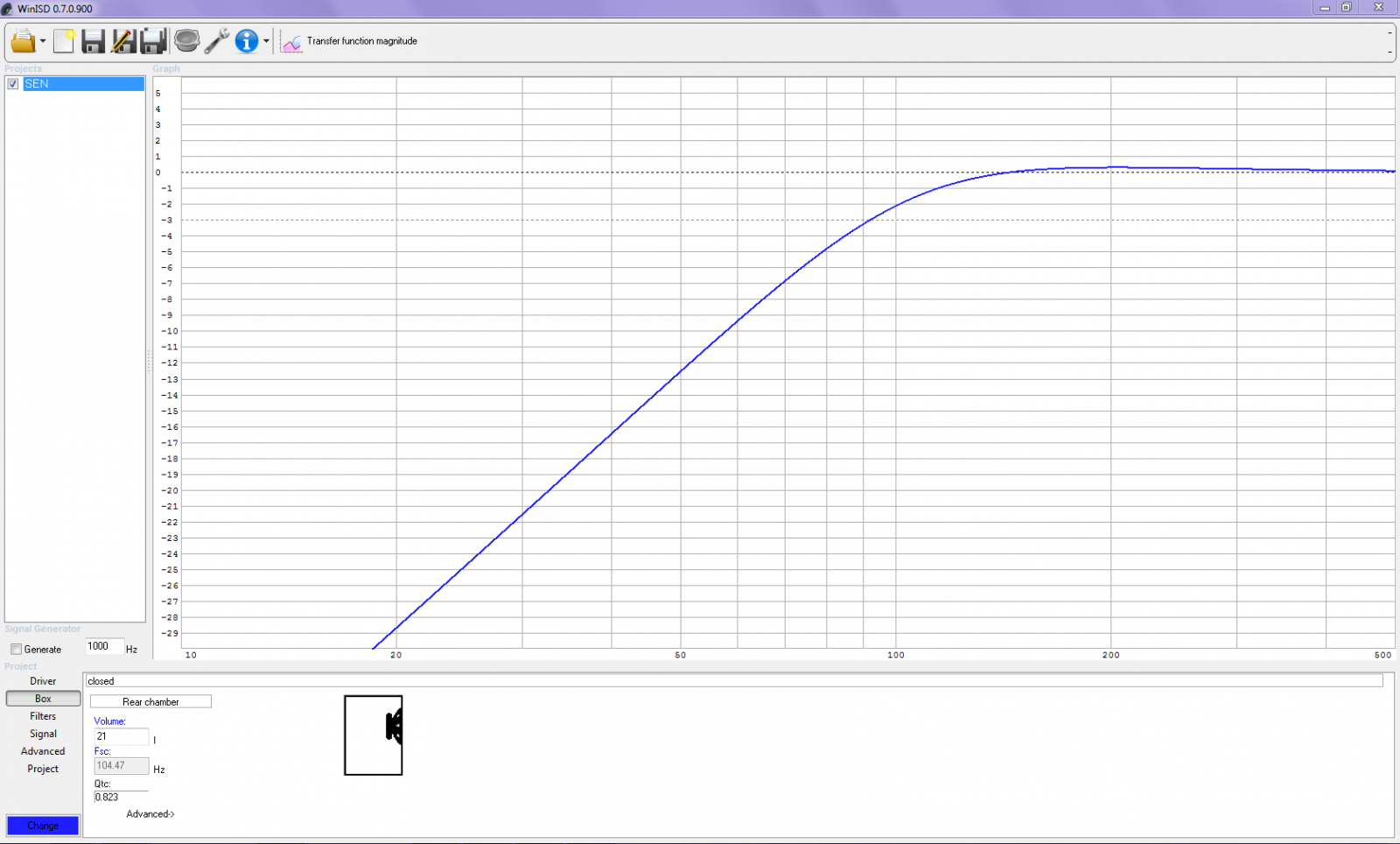Save the project with the floppy disk icon
Screen dimensions: 1400x844
[93, 41]
